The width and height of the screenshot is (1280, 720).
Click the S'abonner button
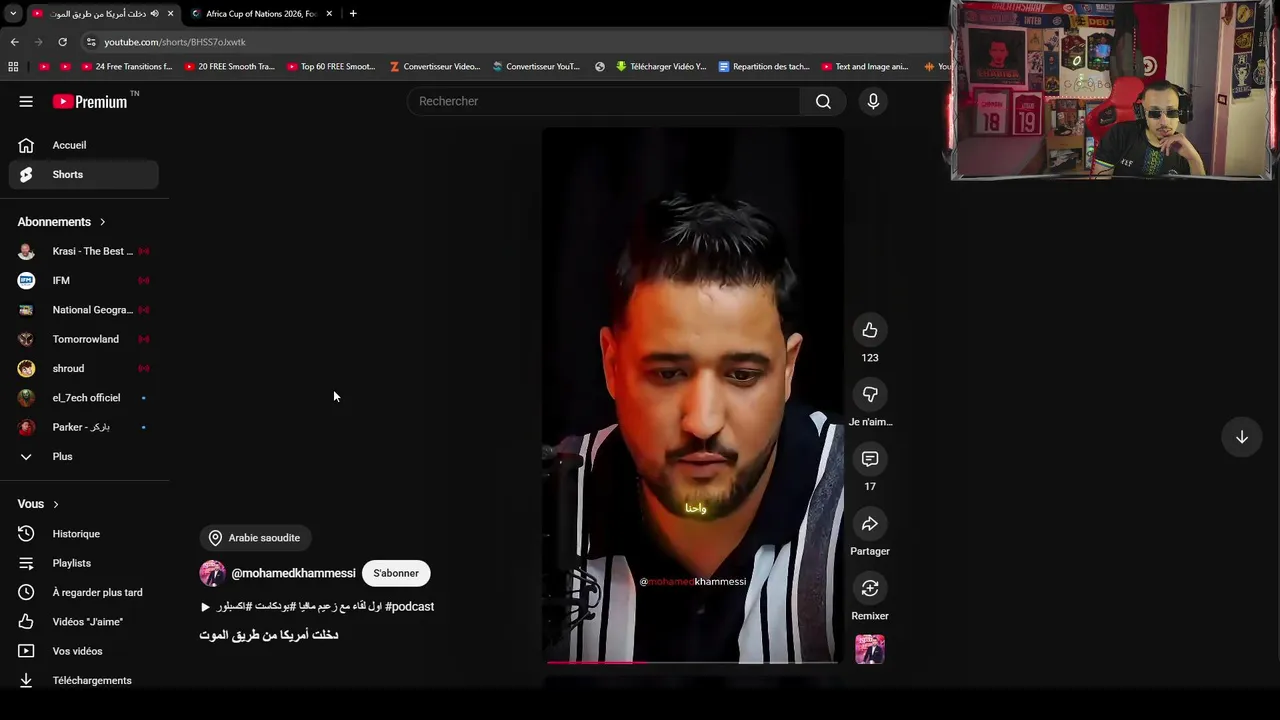(x=396, y=573)
